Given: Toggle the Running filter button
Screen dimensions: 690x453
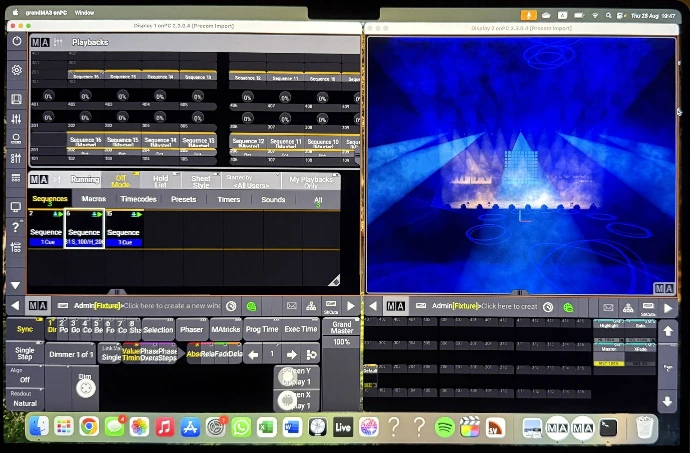Looking at the screenshot, I should tap(85, 180).
